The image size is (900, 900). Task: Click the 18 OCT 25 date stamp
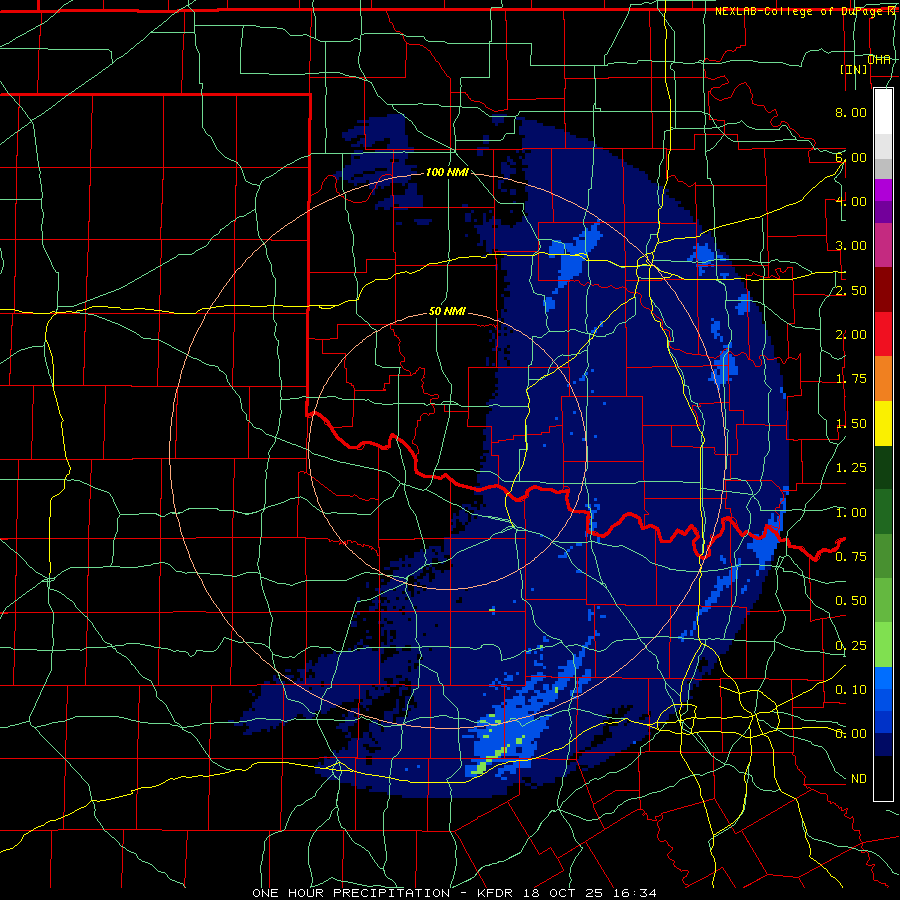pos(565,893)
